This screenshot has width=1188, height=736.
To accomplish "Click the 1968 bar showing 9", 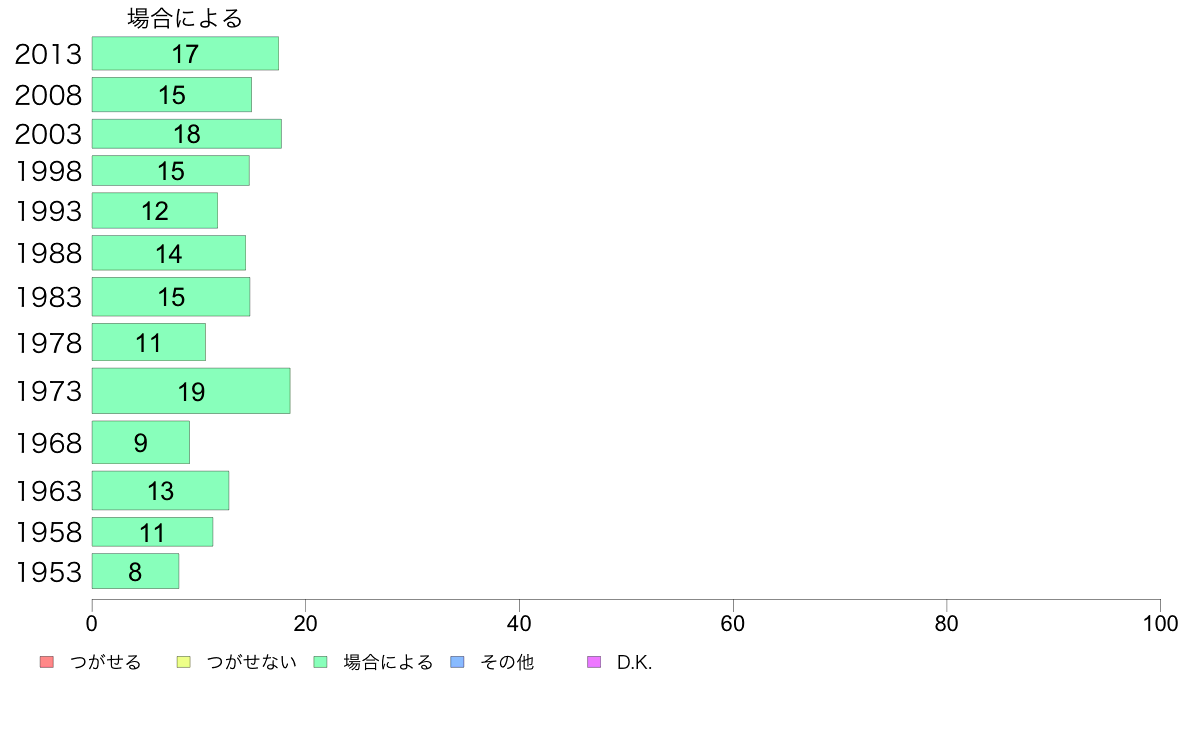I will pos(141,443).
